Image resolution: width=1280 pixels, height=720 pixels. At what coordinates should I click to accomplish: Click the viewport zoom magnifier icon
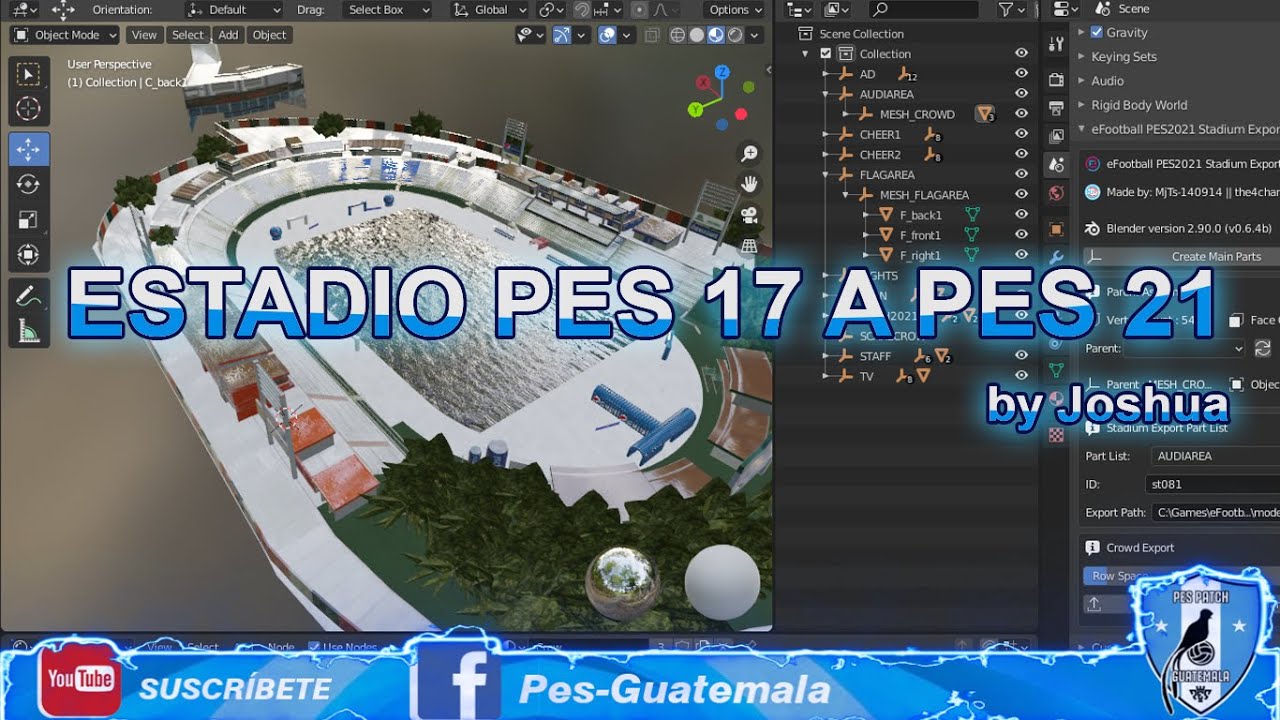click(749, 153)
